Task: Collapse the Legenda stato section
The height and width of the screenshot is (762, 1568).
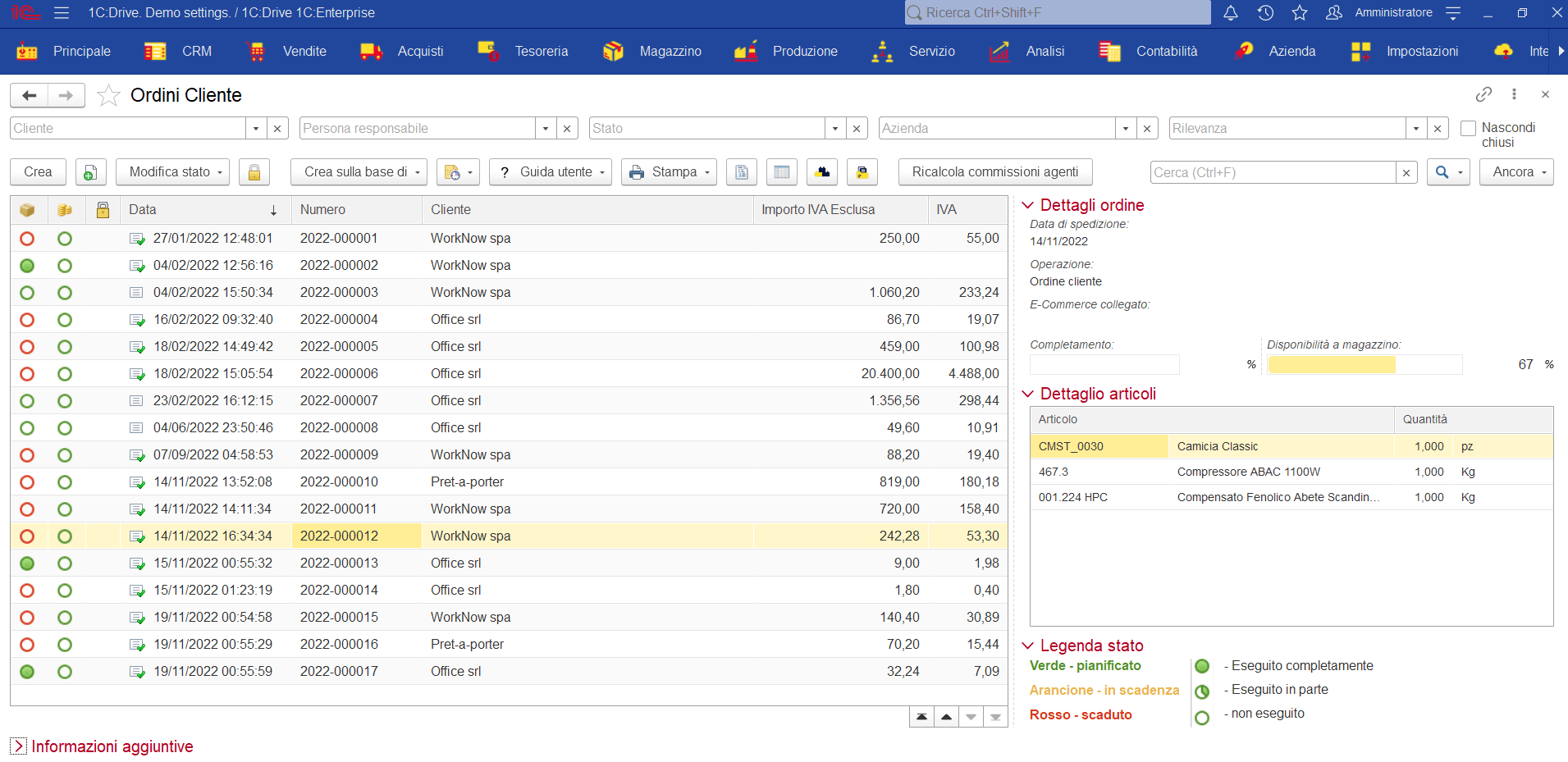Action: pos(1027,646)
